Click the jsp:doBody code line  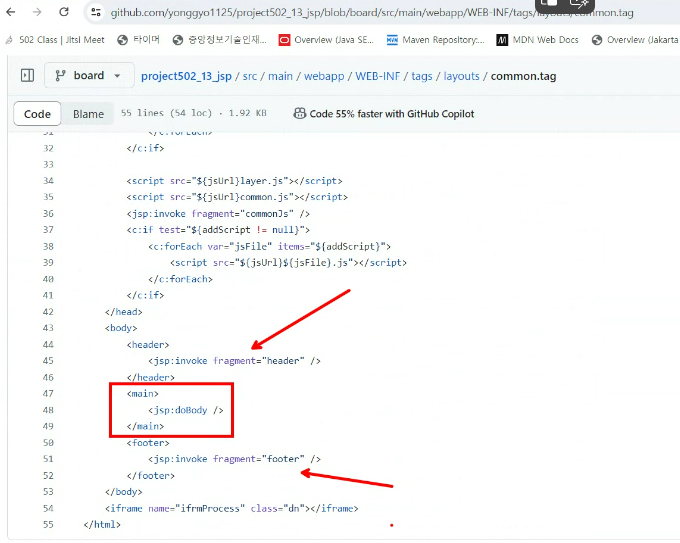(186, 410)
